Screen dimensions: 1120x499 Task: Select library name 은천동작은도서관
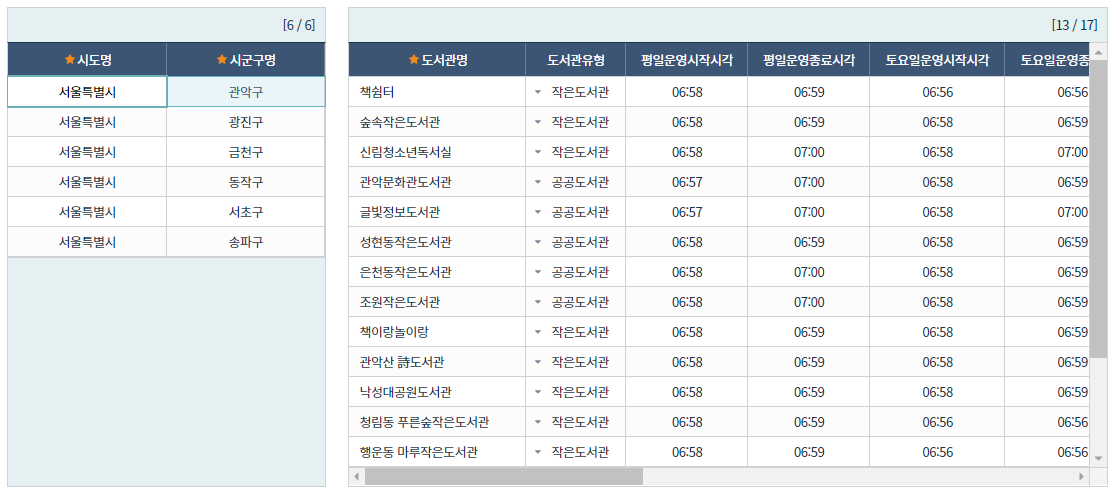(437, 272)
